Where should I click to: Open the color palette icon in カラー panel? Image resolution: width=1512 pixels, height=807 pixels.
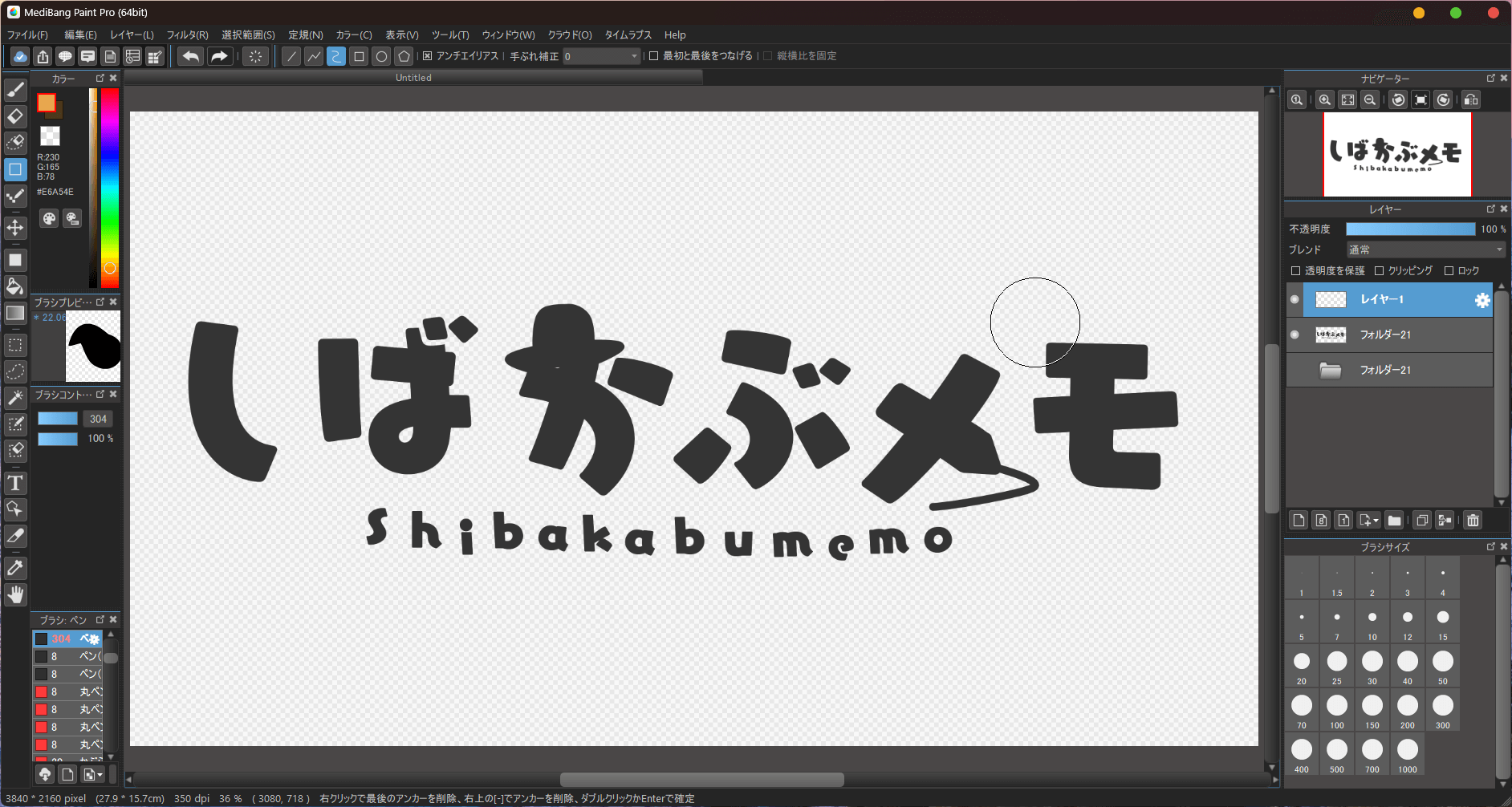(x=50, y=219)
